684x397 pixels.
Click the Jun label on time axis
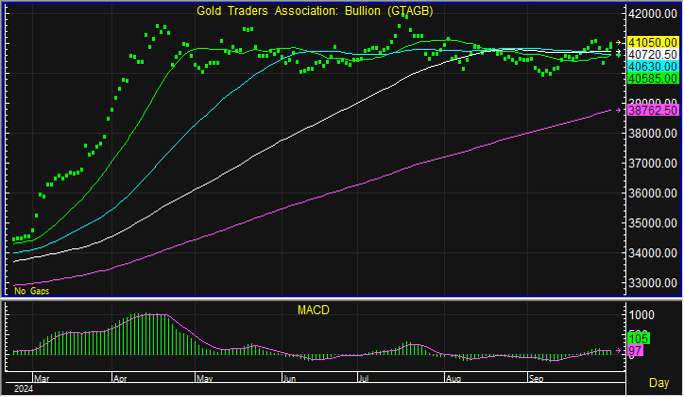pos(290,378)
